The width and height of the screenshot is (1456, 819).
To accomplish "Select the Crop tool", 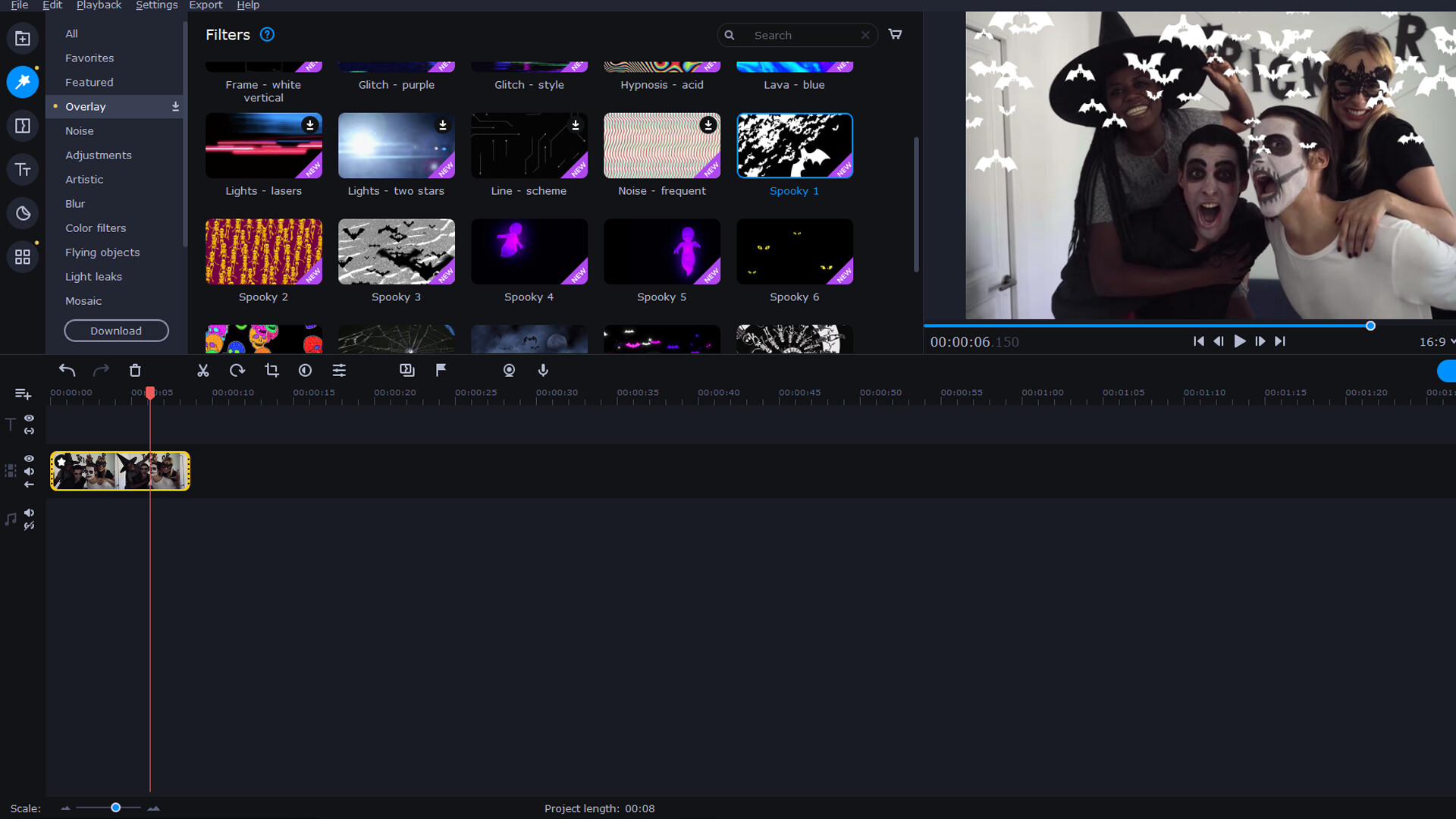I will point(271,371).
